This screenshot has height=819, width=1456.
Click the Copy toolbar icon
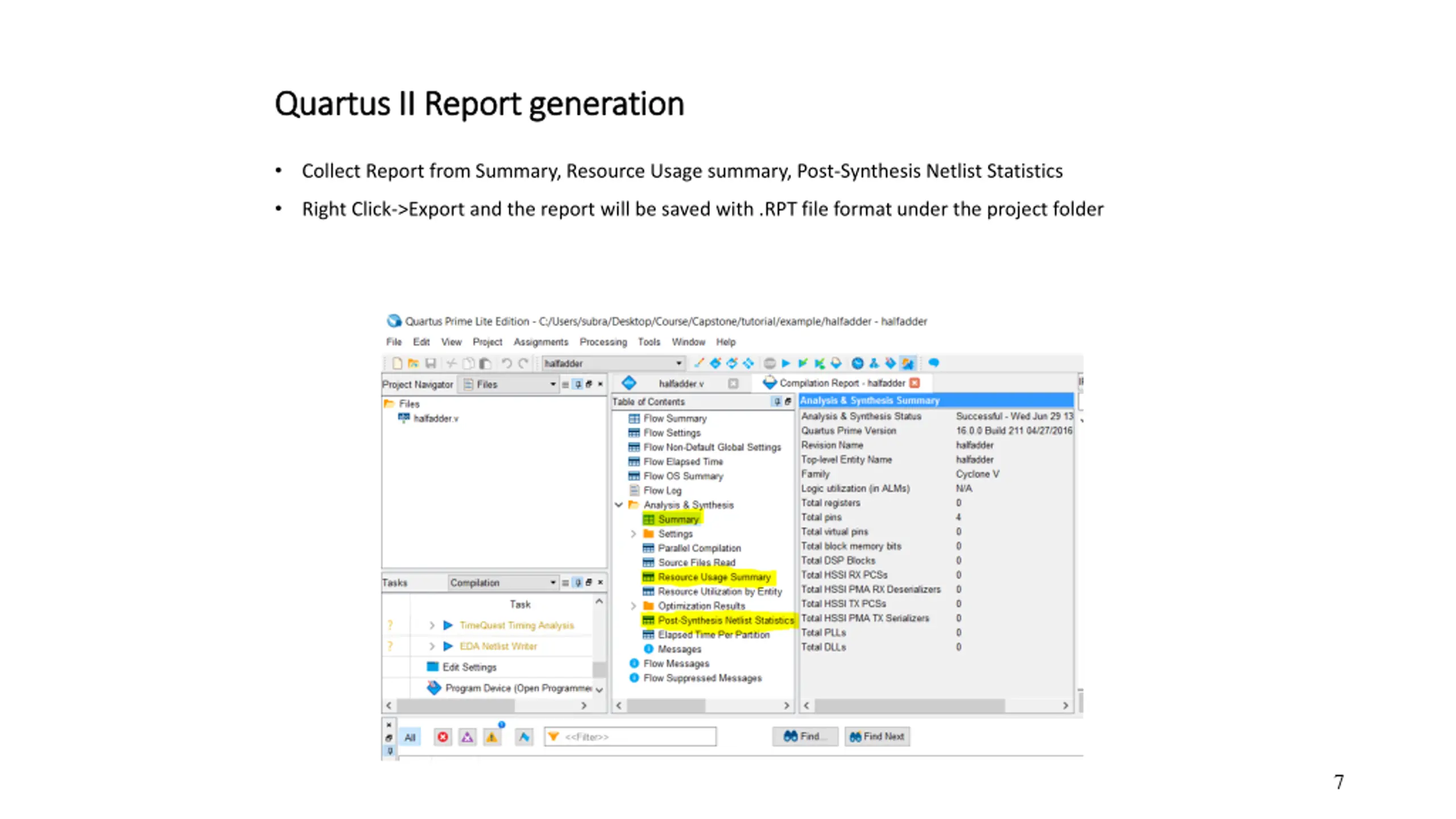coord(469,363)
